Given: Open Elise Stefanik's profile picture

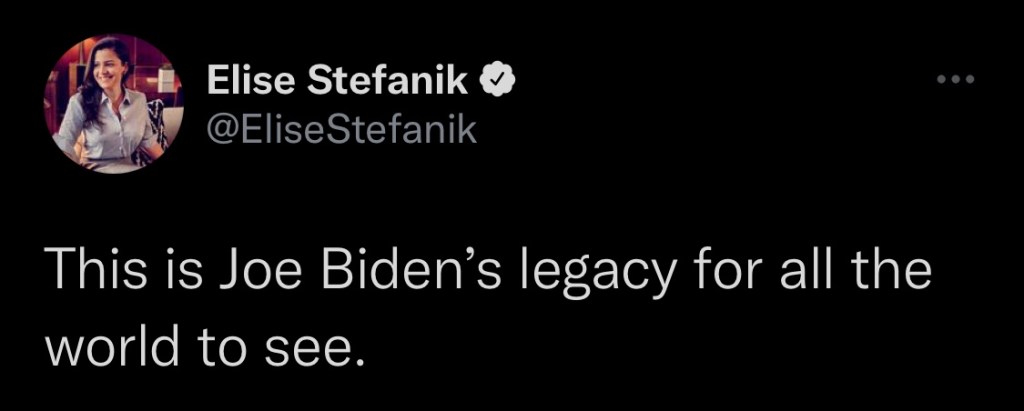Looking at the screenshot, I should pos(110,104).
